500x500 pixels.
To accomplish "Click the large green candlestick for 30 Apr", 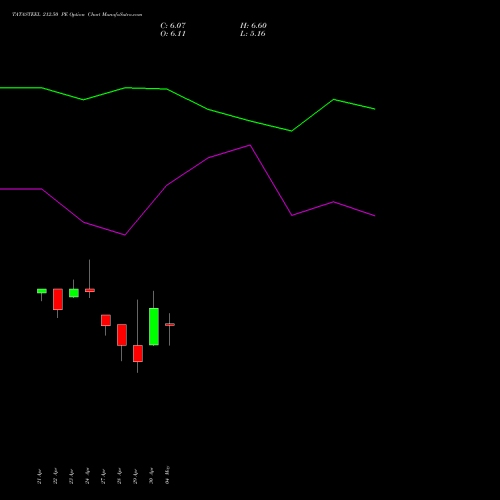I will pyautogui.click(x=154, y=327).
